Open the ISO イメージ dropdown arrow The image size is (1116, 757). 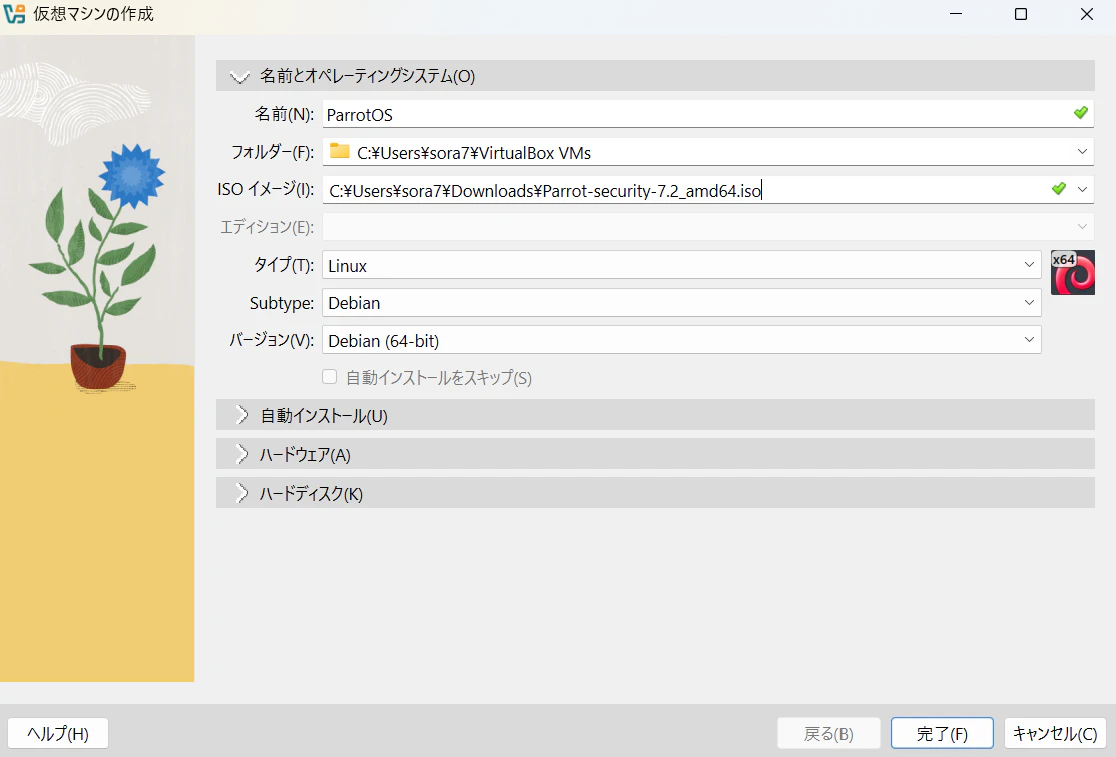click(x=1082, y=189)
